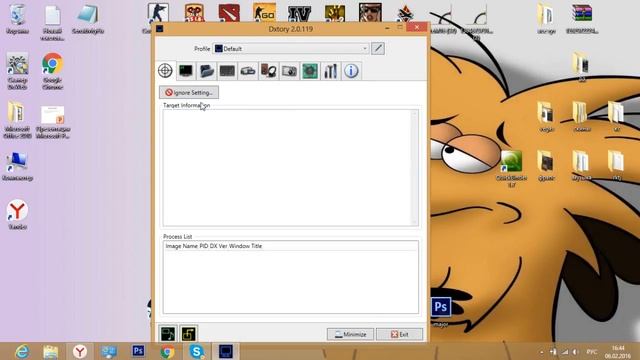The image size is (640, 360).
Task: Open Internet Explorer from the taskbar
Action: tap(22, 351)
